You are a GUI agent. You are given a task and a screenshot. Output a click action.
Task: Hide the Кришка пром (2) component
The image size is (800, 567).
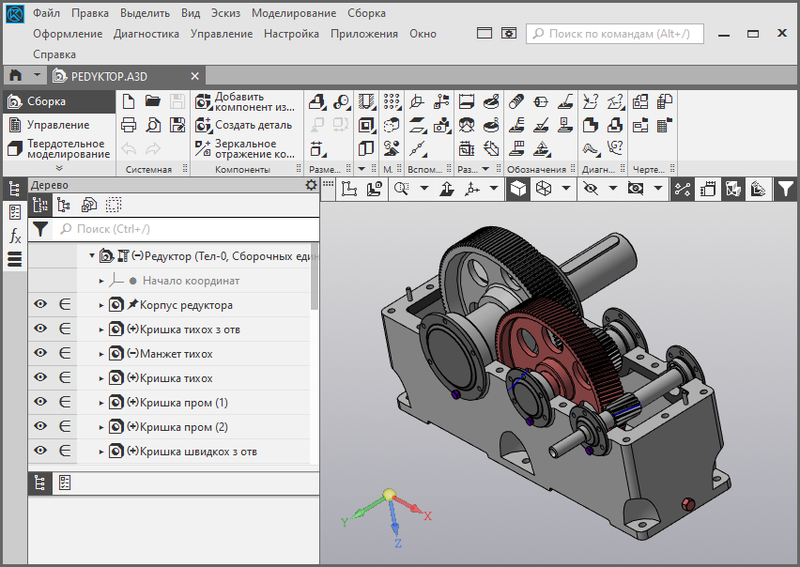pyautogui.click(x=40, y=426)
